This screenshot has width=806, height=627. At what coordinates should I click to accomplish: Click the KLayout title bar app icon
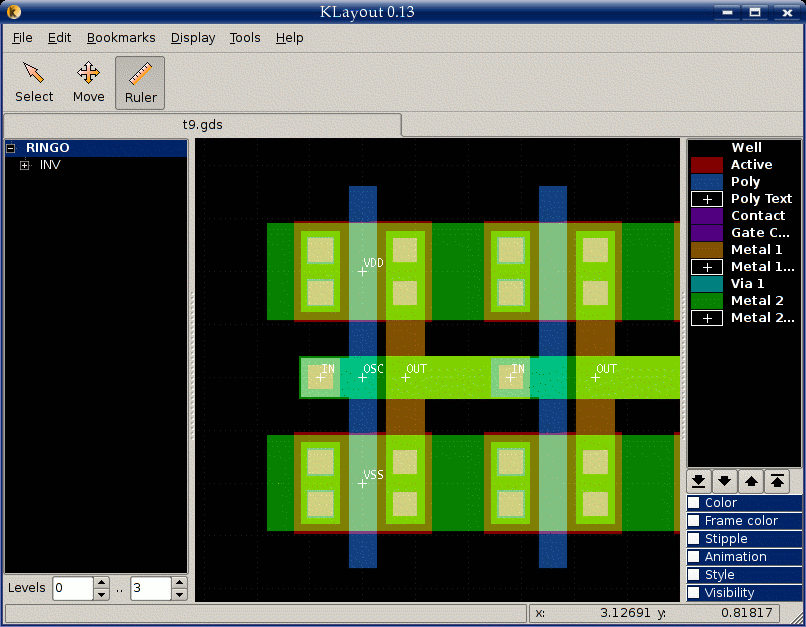coord(13,12)
